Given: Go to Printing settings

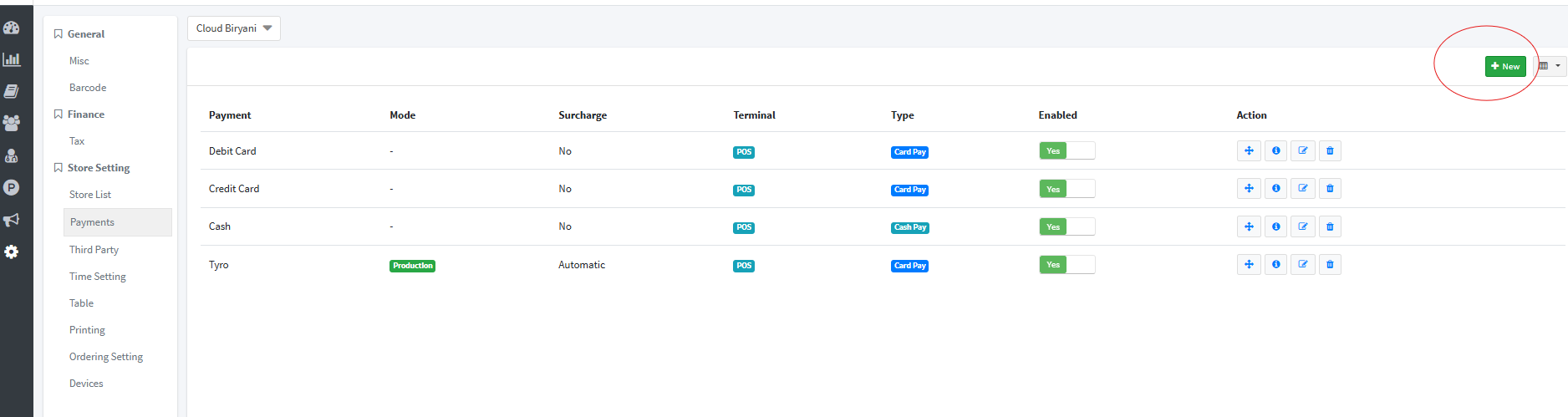Looking at the screenshot, I should (87, 330).
